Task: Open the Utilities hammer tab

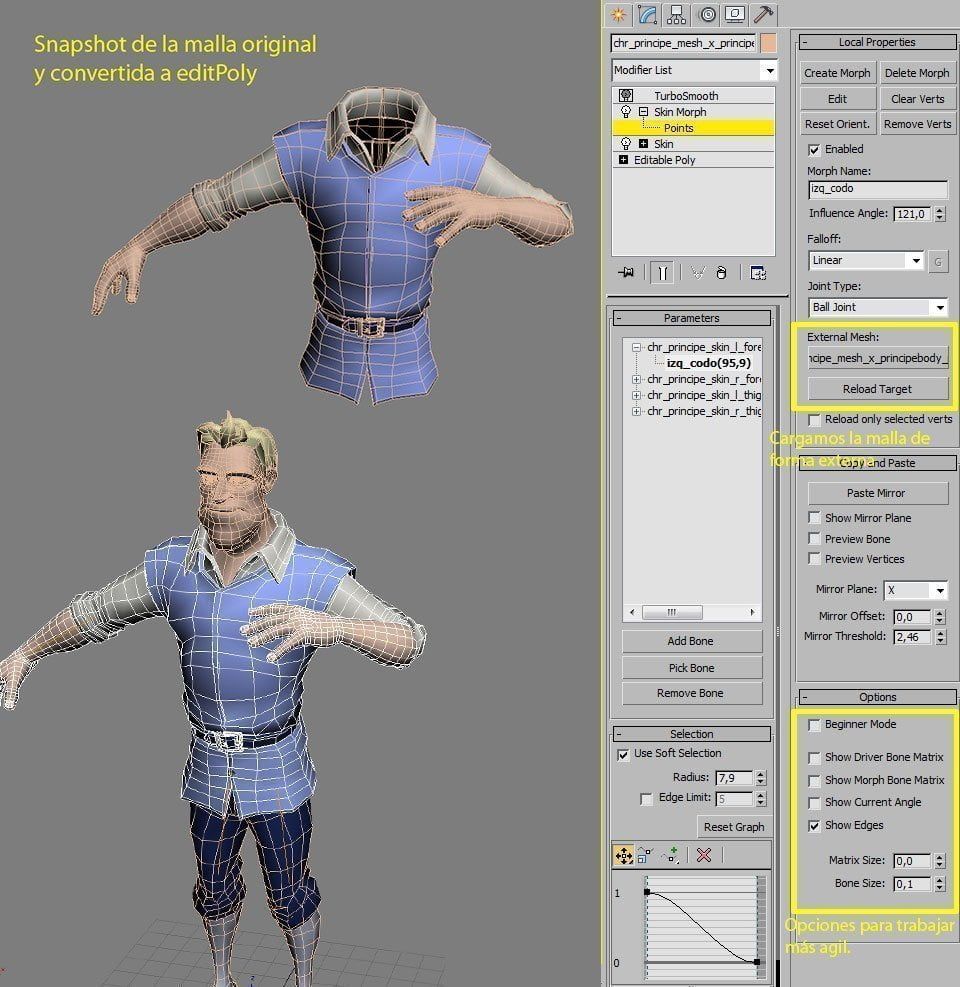Action: tap(764, 14)
